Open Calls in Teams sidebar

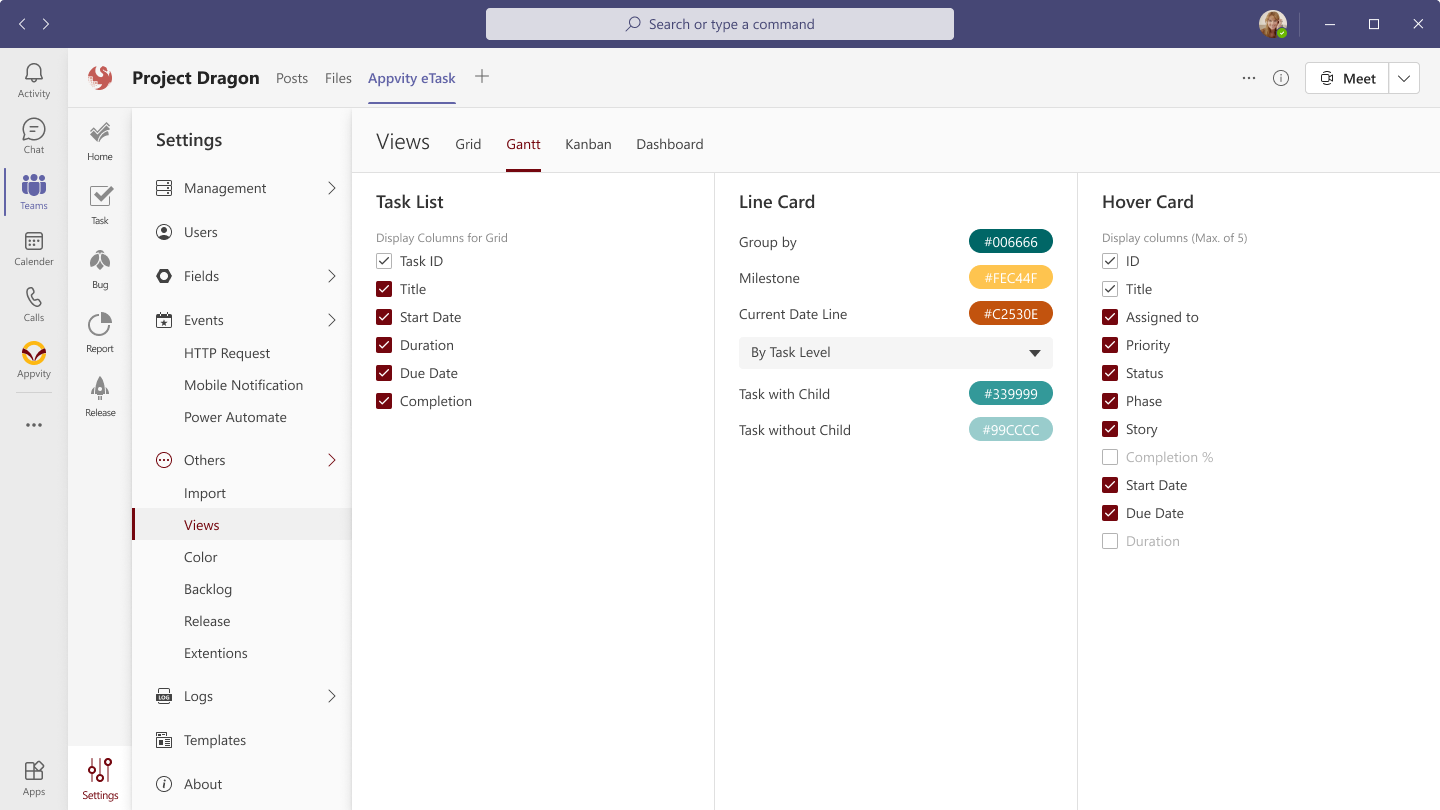[x=34, y=303]
